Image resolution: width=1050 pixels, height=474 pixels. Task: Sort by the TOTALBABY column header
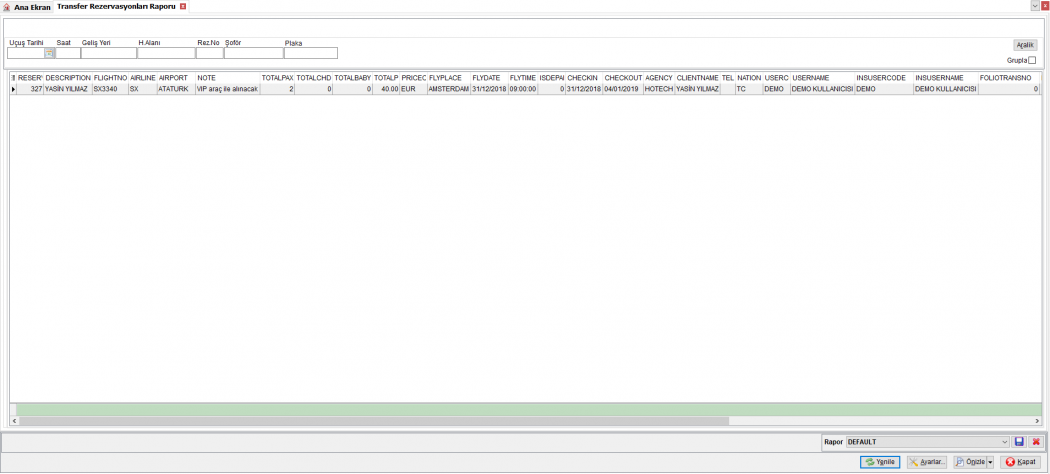[x=352, y=78]
